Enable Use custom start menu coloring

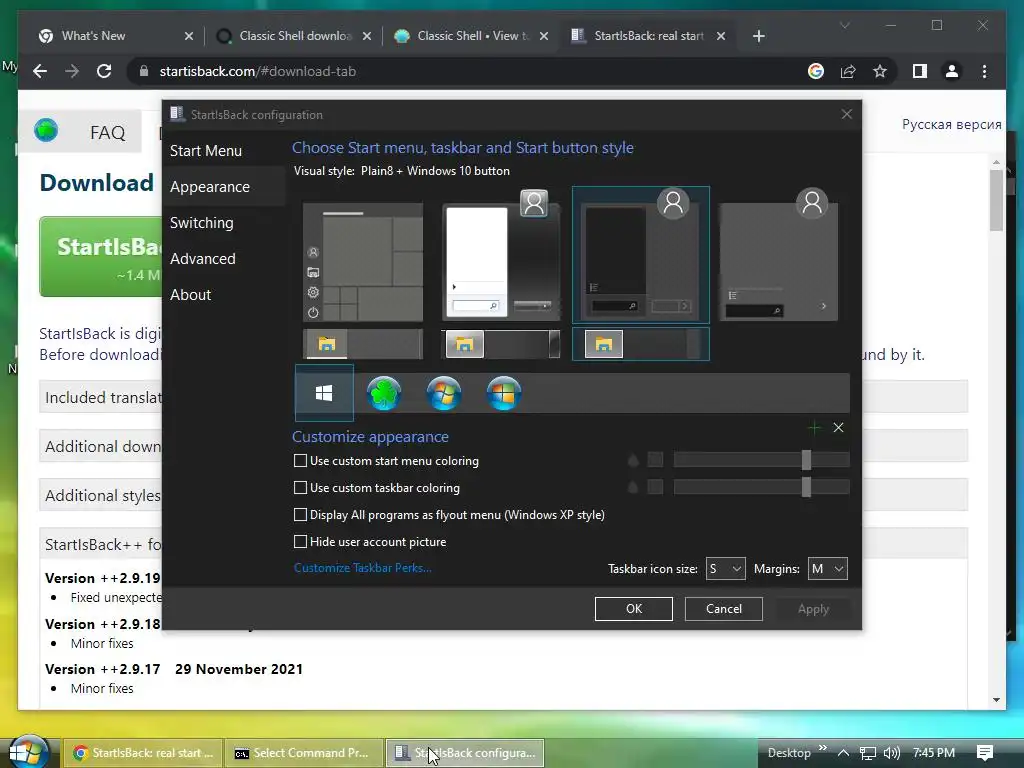(x=300, y=461)
